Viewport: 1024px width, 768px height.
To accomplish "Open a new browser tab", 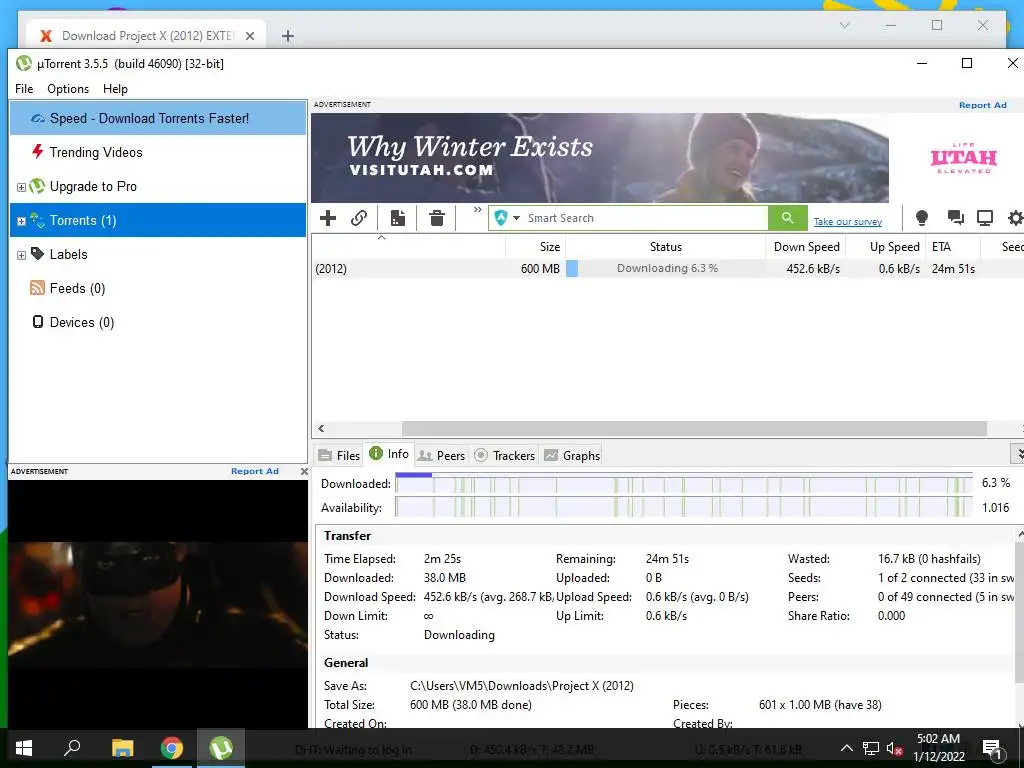I will point(287,36).
